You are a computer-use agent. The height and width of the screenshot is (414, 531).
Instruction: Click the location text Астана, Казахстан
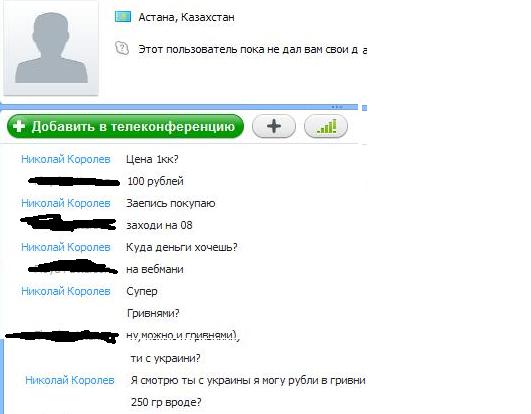186,17
